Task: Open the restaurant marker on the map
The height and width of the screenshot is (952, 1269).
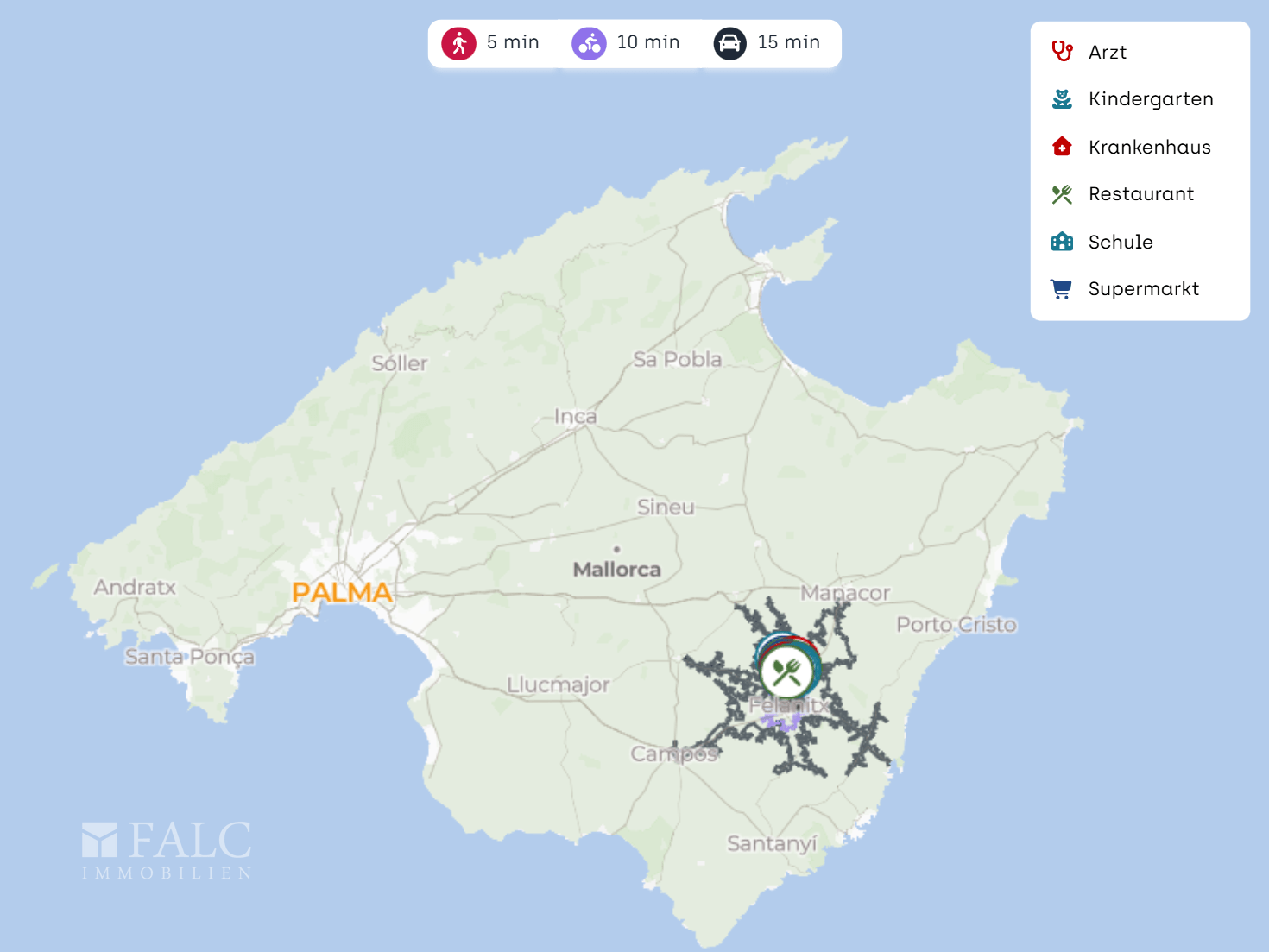Action: coord(786,671)
